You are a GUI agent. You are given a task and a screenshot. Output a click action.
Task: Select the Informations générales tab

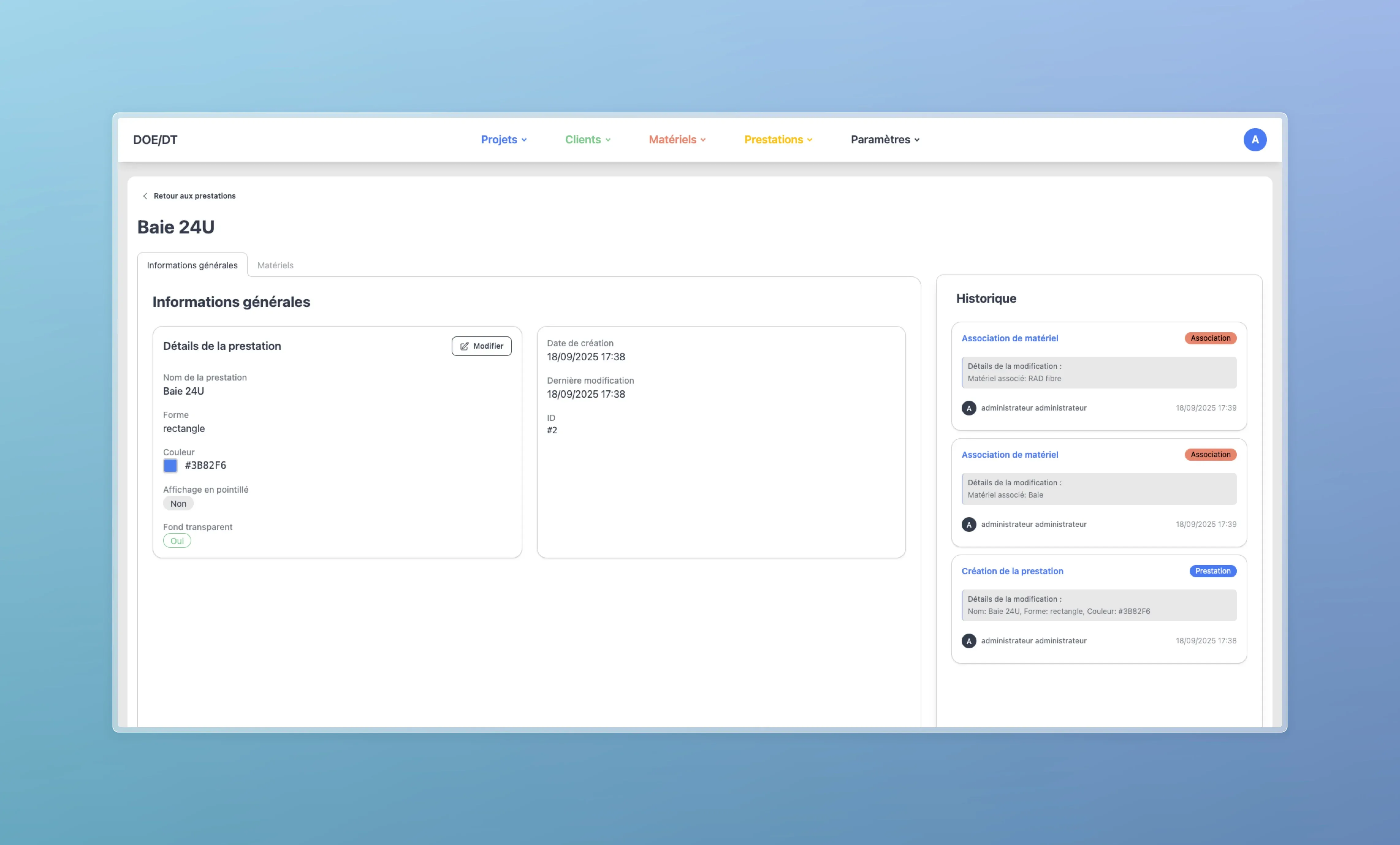click(192, 265)
